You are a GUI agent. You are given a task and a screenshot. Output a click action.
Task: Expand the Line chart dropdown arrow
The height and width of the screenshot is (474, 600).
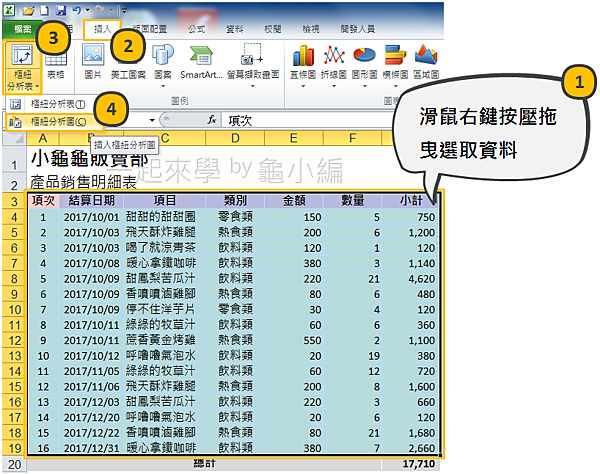pos(334,86)
